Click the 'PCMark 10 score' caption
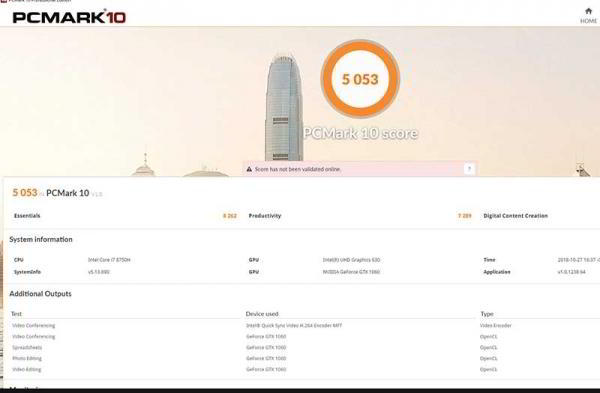This screenshot has height=393, width=600. pos(360,133)
